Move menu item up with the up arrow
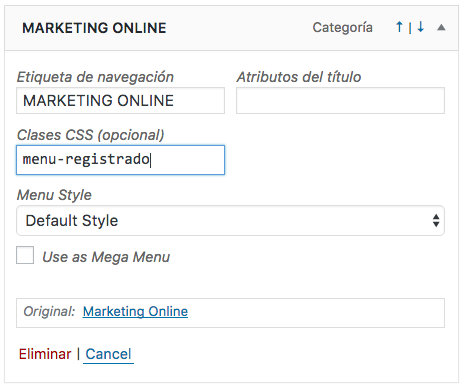The width and height of the screenshot is (466, 392). (399, 27)
